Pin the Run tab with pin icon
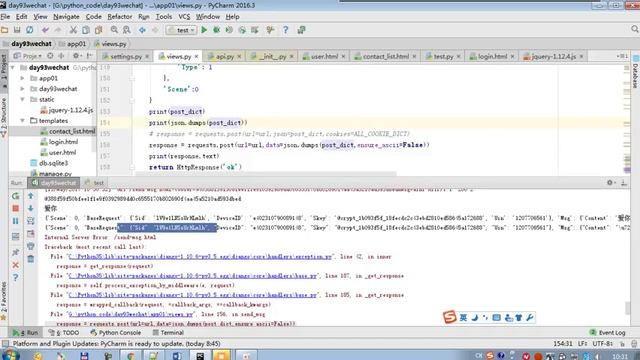The image size is (640, 360). (x=16, y=252)
